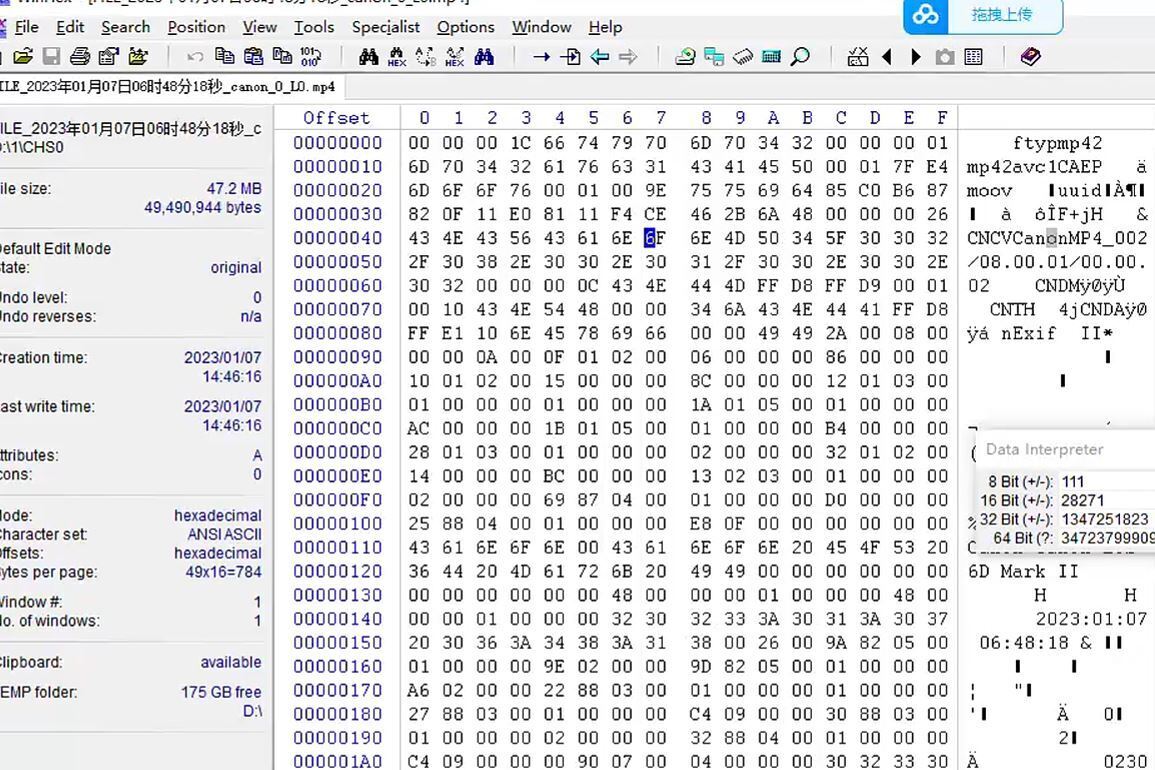Screen dimensions: 1155x770
Task: Open the Specialist menu
Action: click(x=386, y=27)
